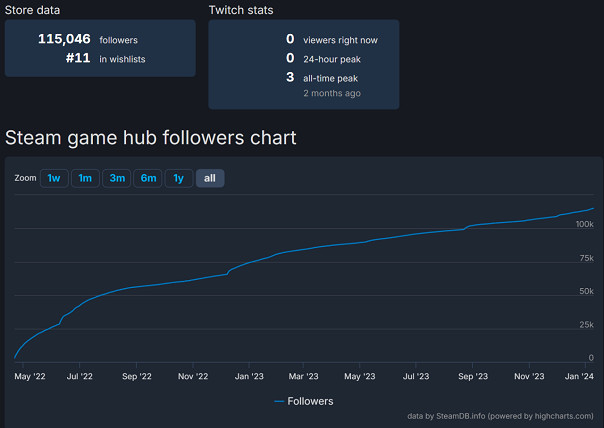Set chart zoom to 1w

(x=54, y=178)
